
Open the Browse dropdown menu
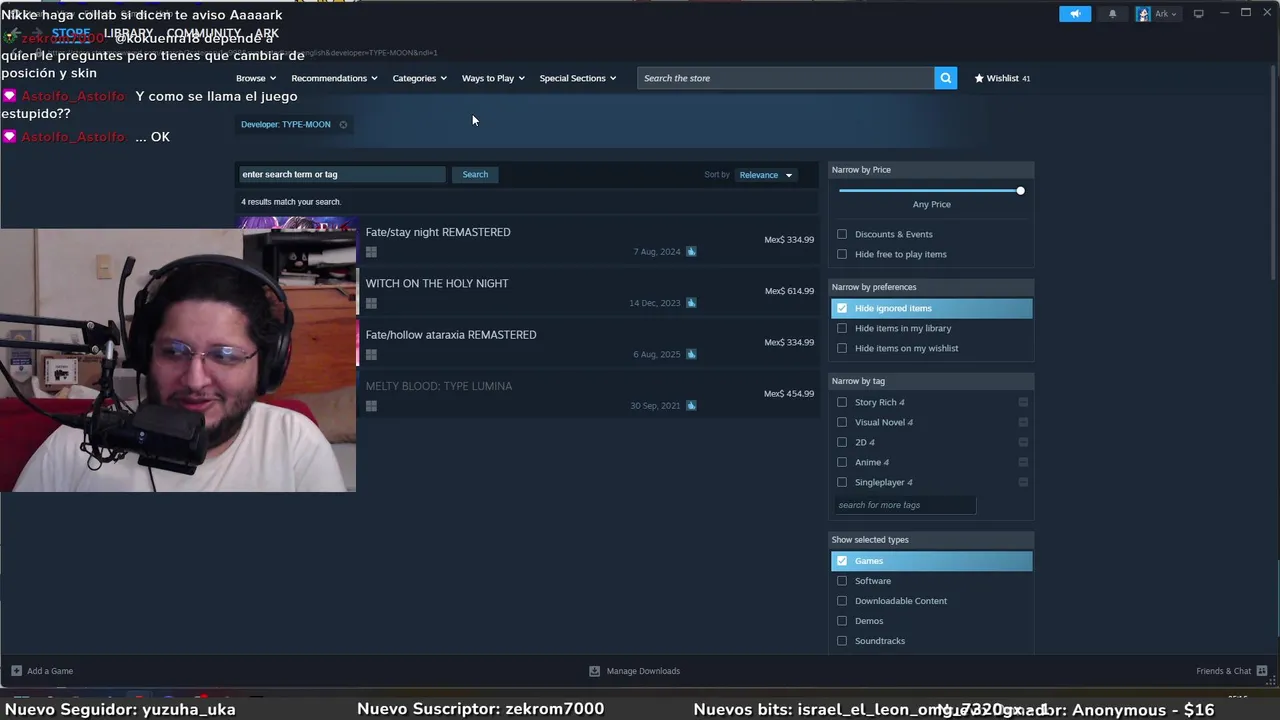[x=256, y=78]
